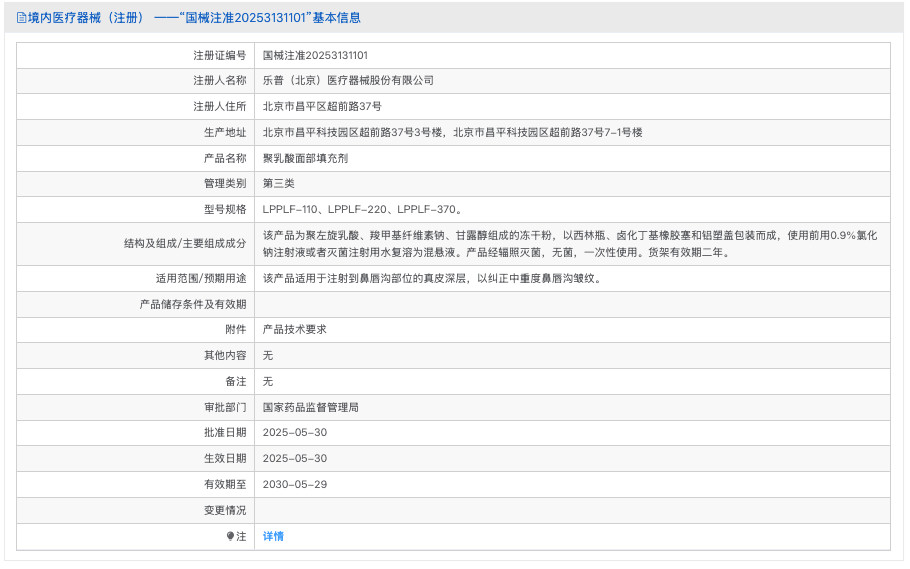Click the management category value 第三类
The image size is (910, 569).
click(x=278, y=184)
